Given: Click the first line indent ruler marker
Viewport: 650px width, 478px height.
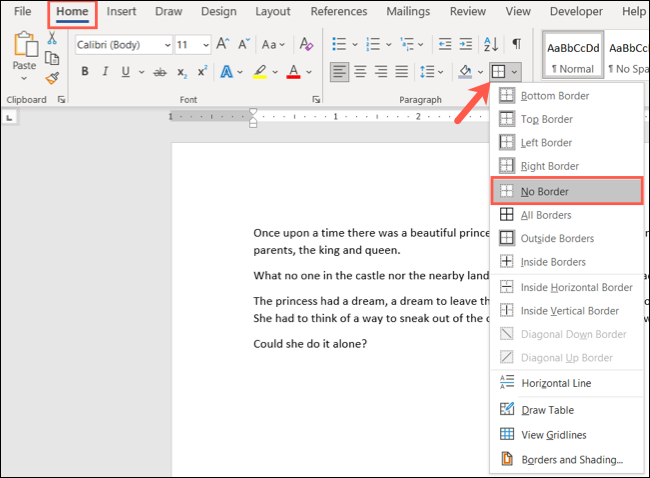Looking at the screenshot, I should click(x=252, y=112).
